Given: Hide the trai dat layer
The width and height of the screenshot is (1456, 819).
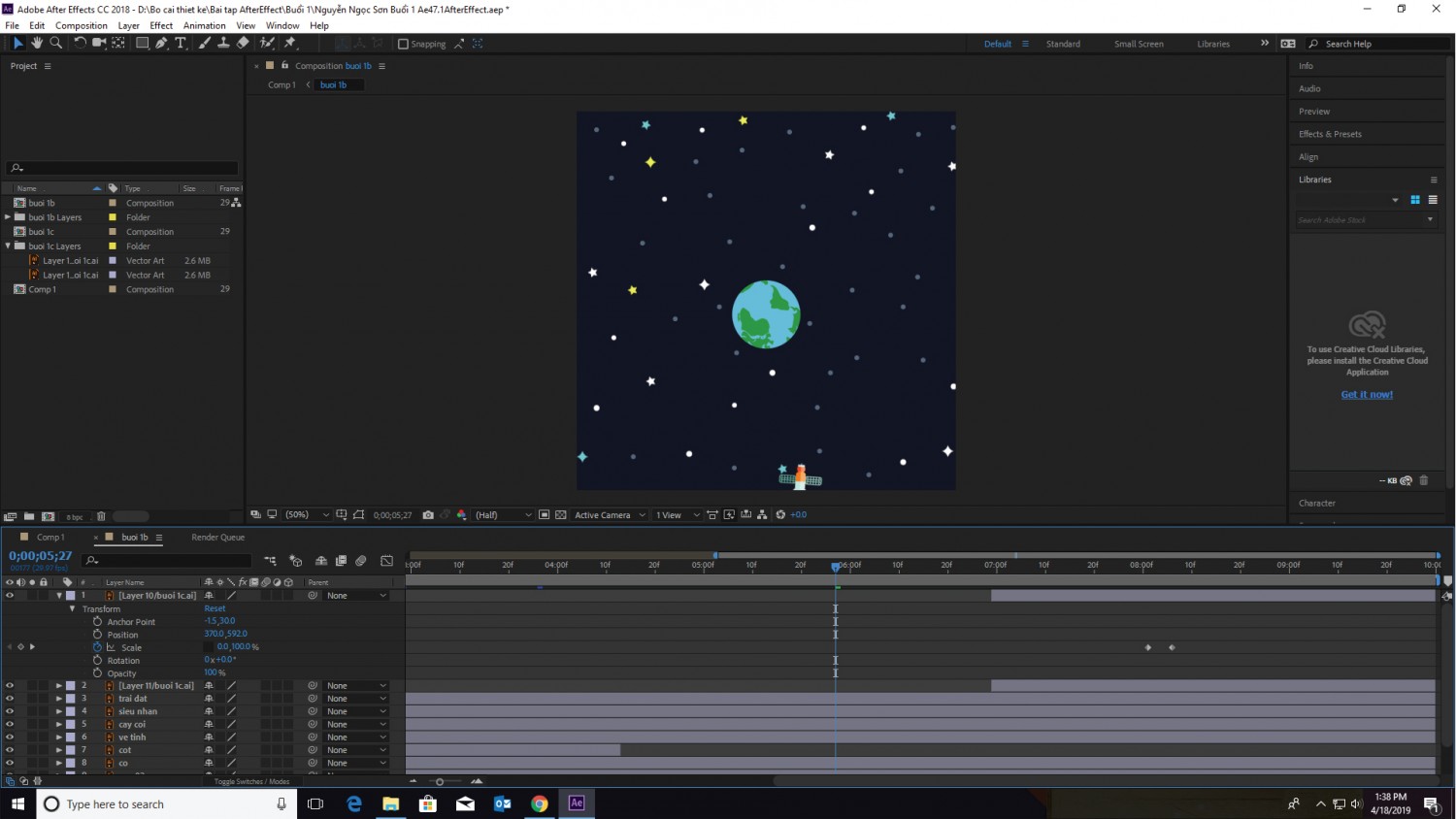Looking at the screenshot, I should (10, 699).
